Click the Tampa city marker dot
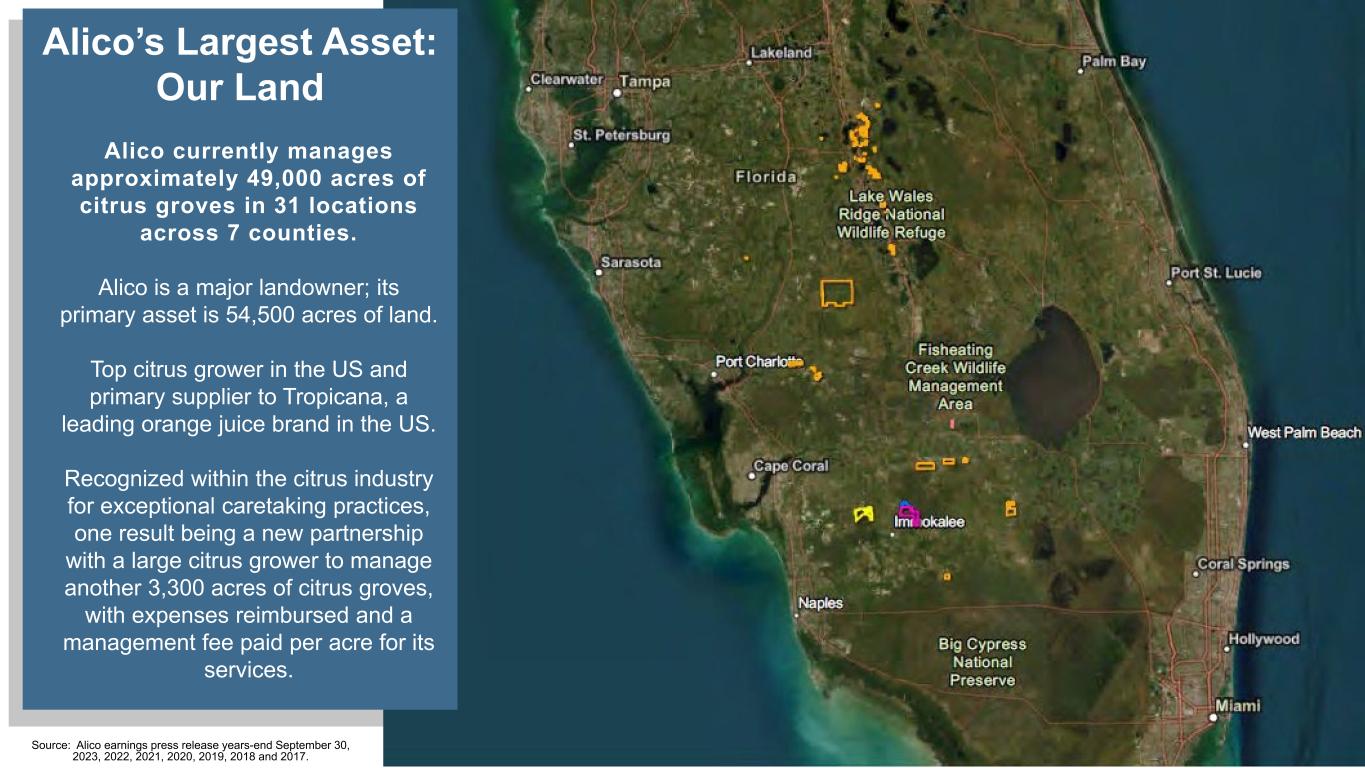1365x768 pixels. pyautogui.click(x=618, y=92)
